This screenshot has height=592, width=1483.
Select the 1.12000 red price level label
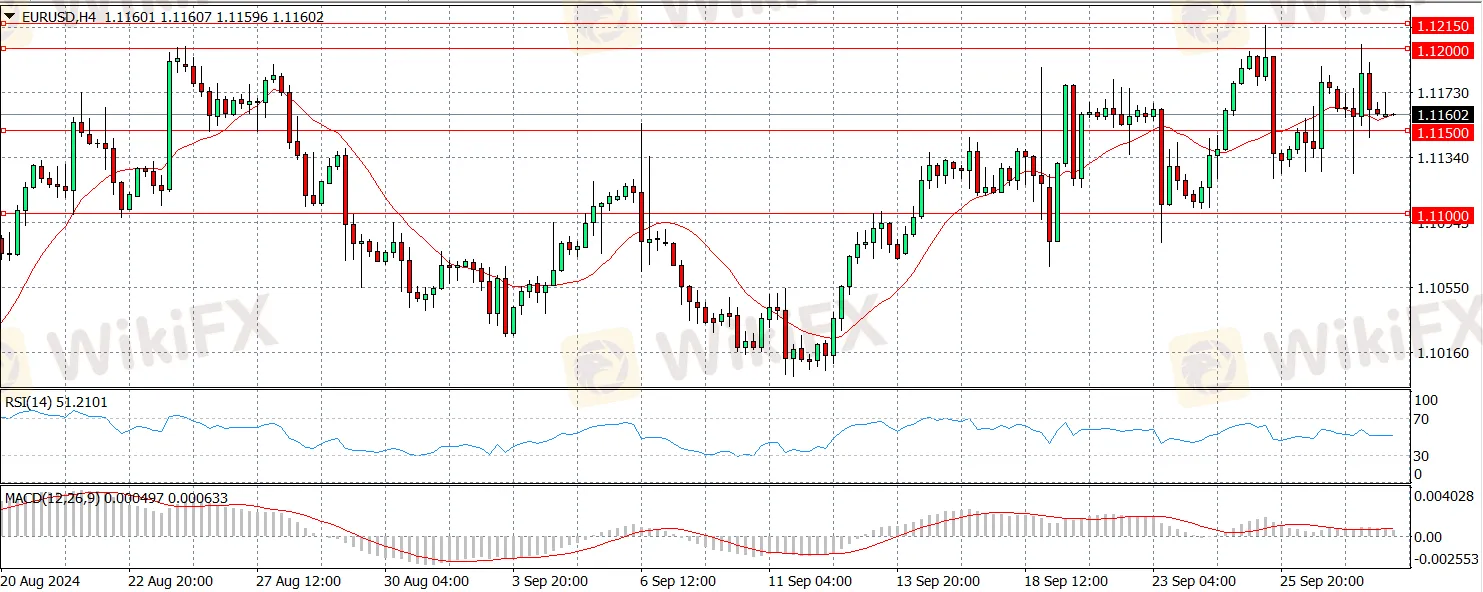tap(1445, 50)
